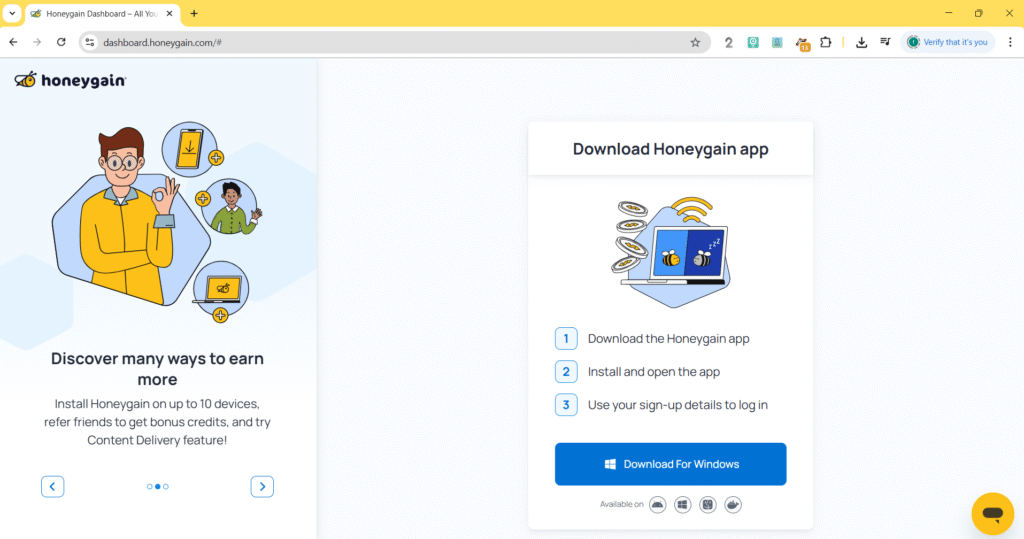Click 'Discover many ways to earn more' heading
This screenshot has width=1024, height=539.
(x=157, y=369)
